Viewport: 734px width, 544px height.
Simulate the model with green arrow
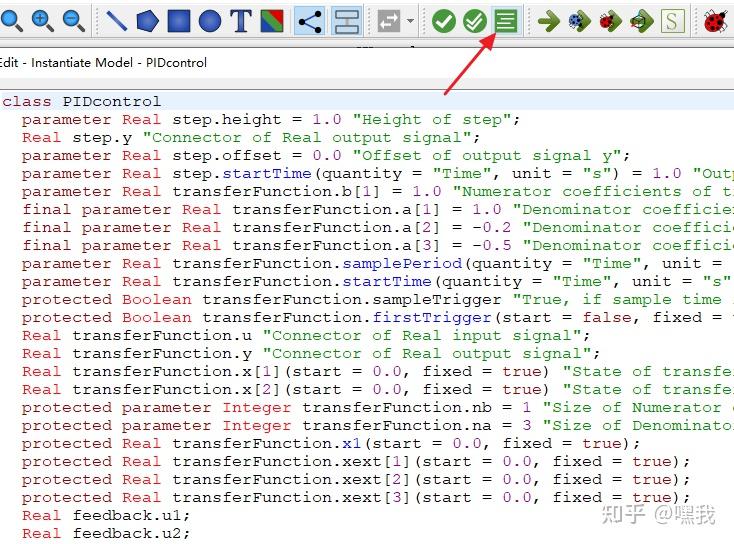549,21
